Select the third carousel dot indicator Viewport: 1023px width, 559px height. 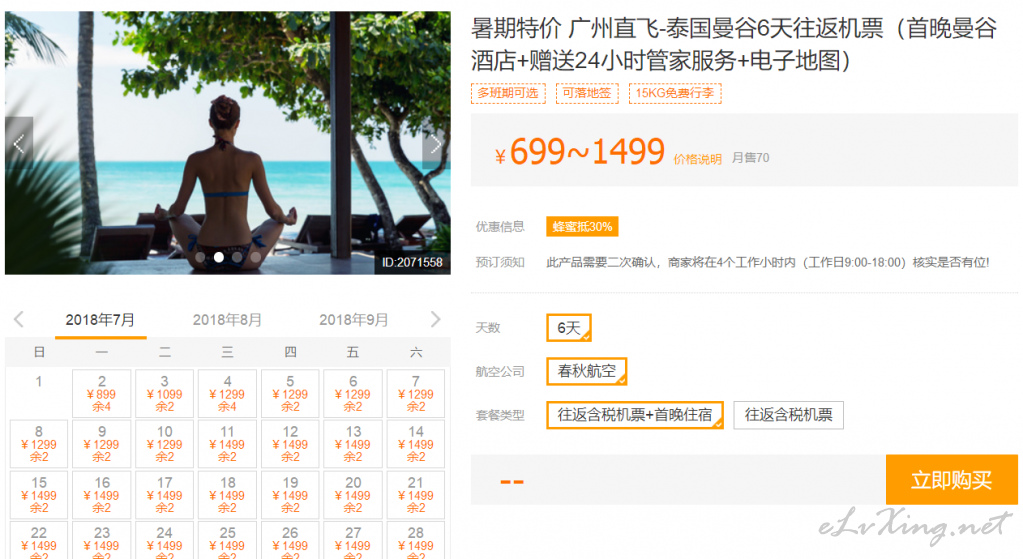[237, 257]
